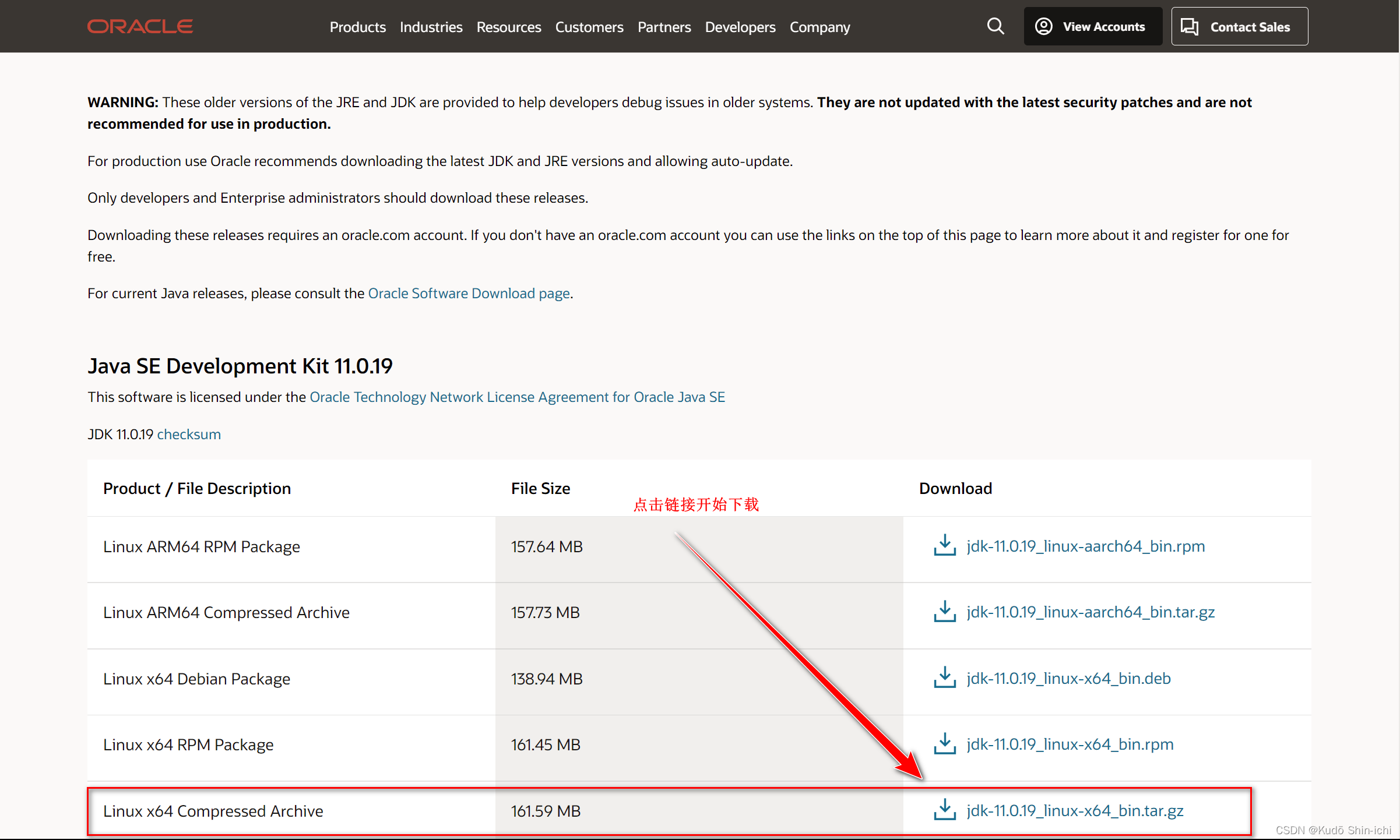Viewport: 1400px width, 840px height.
Task: Click the 'Product / File Description' column header
Action: 197,488
